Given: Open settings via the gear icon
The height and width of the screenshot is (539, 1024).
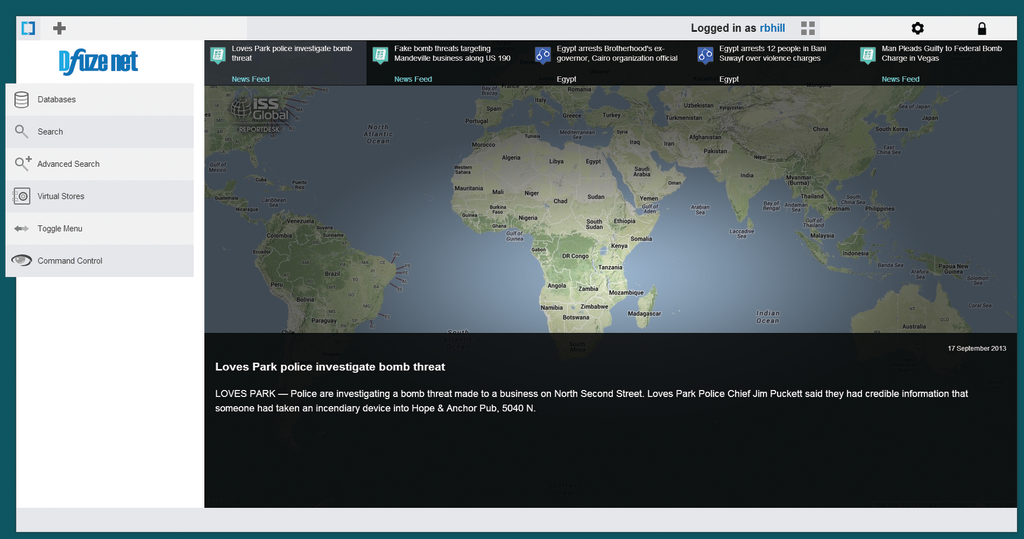Looking at the screenshot, I should point(917,29).
